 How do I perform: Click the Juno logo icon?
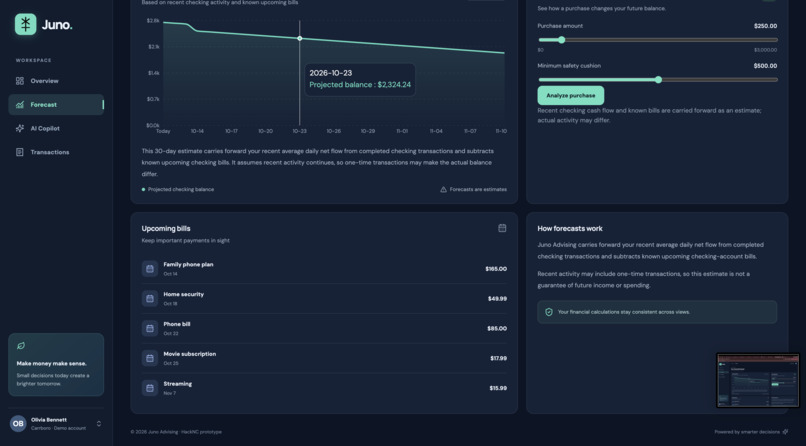pos(26,24)
